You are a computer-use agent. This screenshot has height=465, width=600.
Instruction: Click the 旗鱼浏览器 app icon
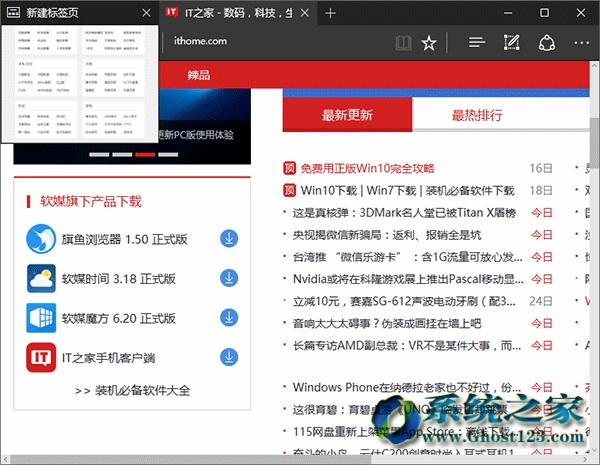pyautogui.click(x=41, y=239)
